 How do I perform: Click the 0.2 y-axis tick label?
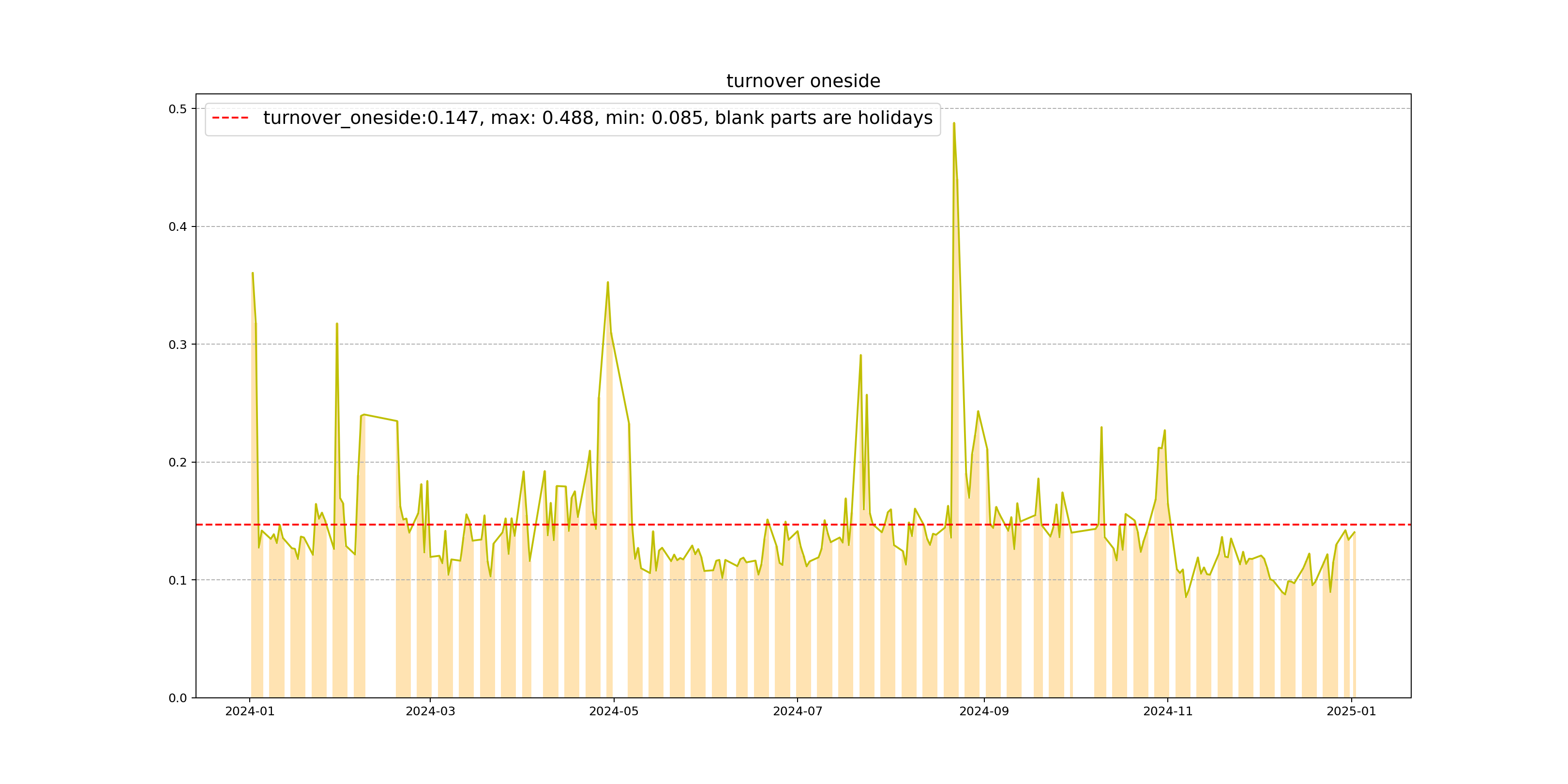click(x=178, y=462)
